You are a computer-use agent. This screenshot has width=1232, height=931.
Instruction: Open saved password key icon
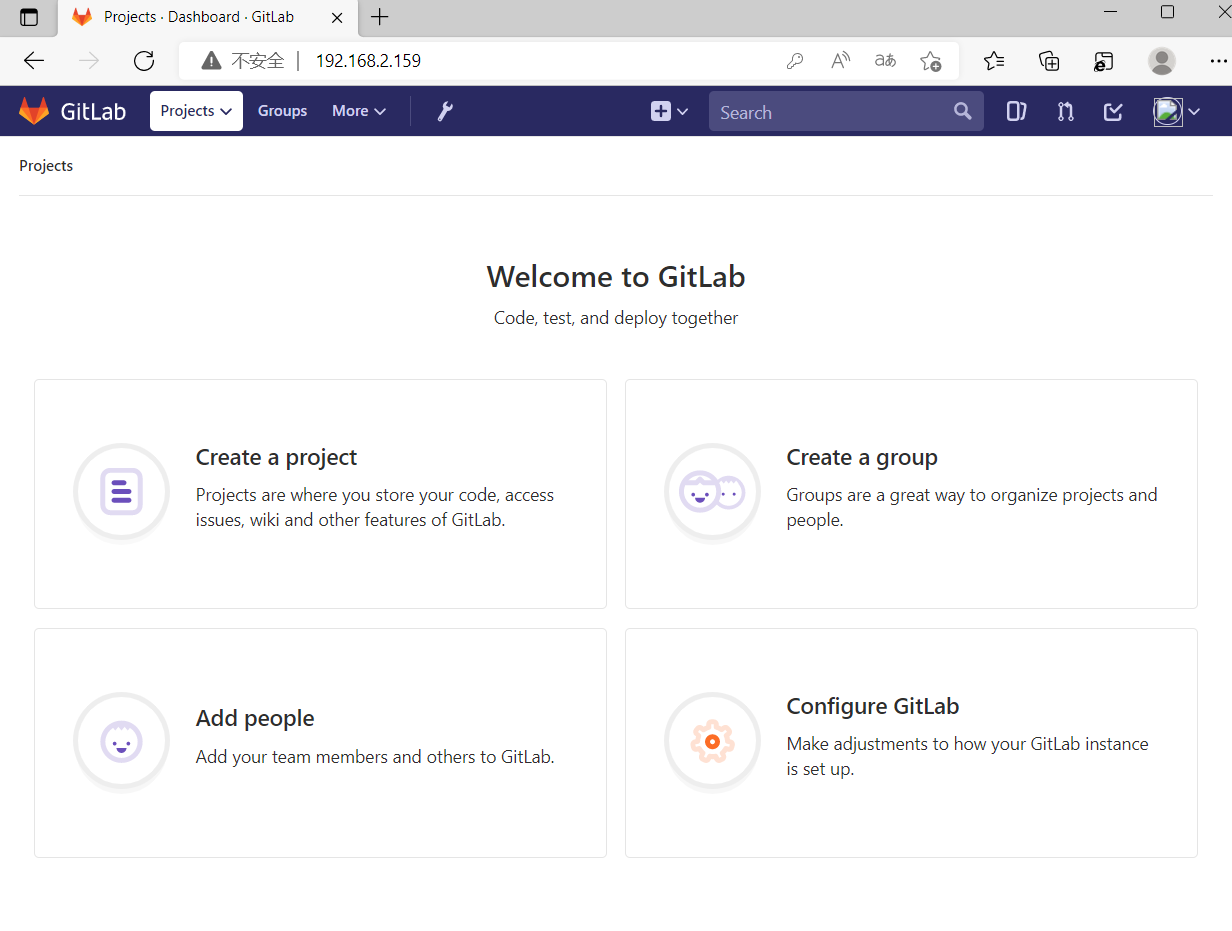795,61
